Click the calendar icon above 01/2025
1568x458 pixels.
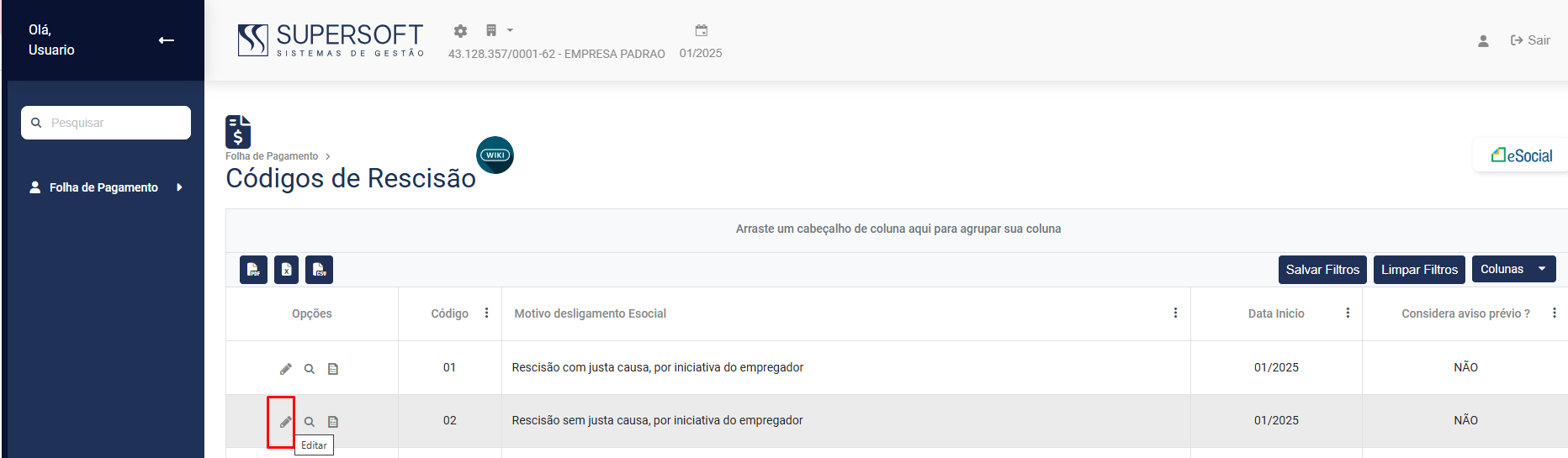701,31
